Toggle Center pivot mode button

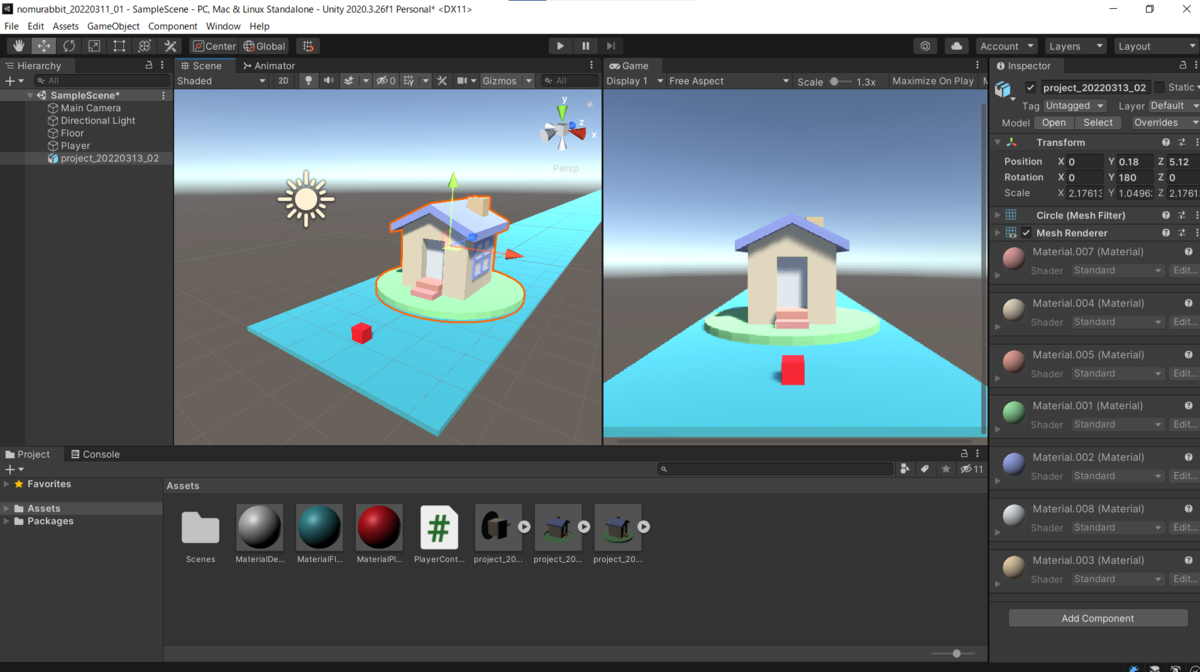tap(214, 46)
